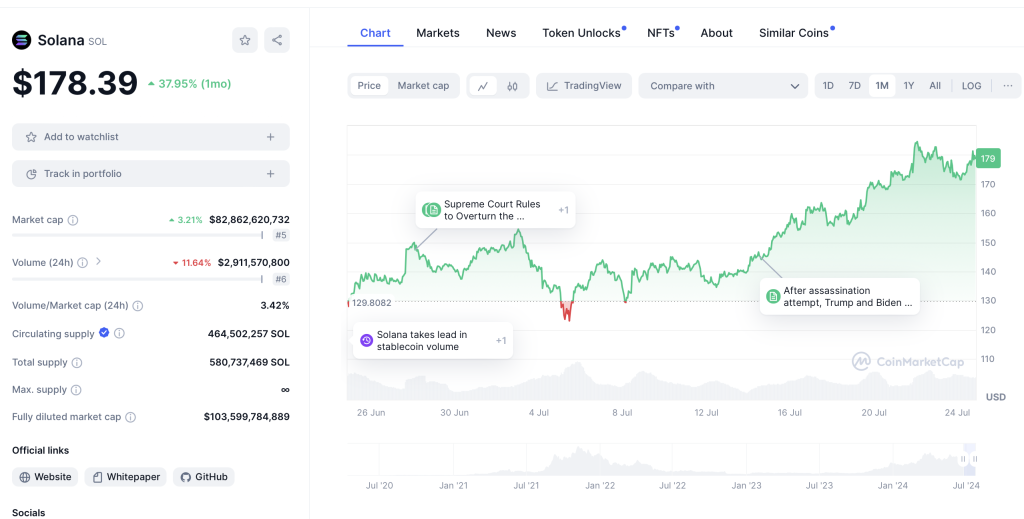Click the After assassination attempt news card

(x=840, y=296)
